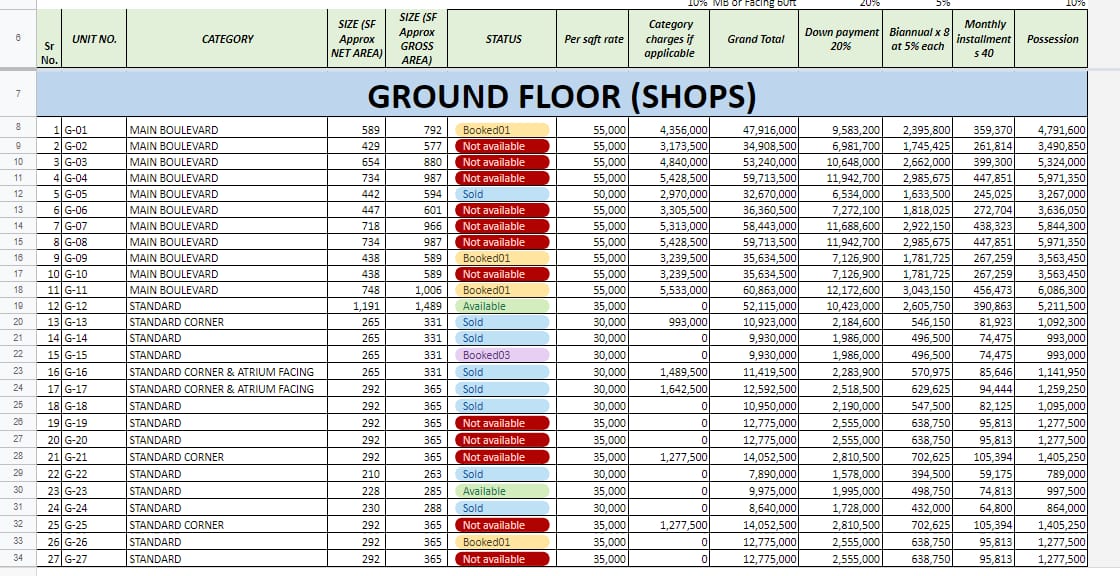Select the Per sqft rate header cell
The width and height of the screenshot is (1120, 576).
click(593, 39)
